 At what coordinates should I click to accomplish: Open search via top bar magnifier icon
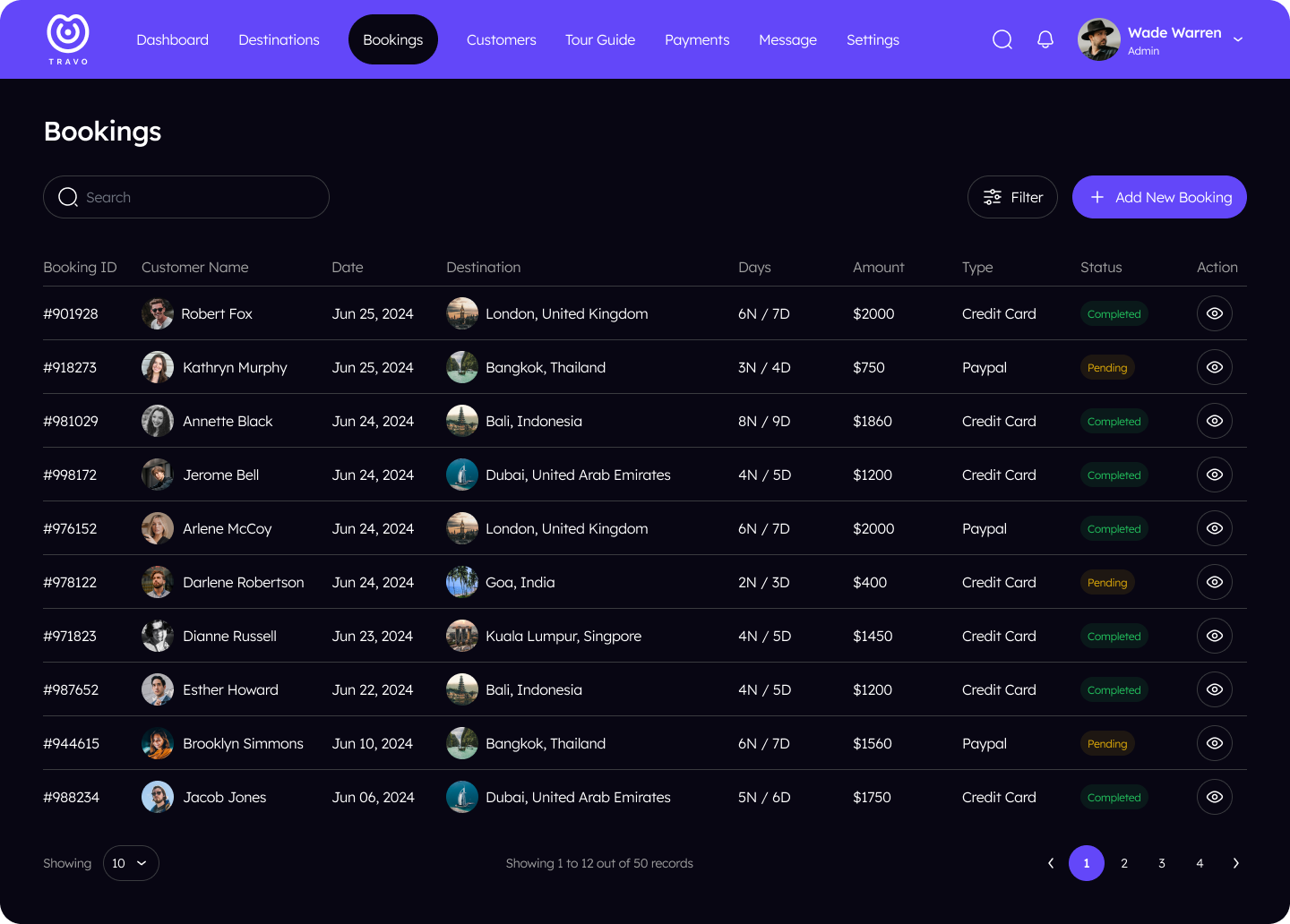(x=1002, y=39)
